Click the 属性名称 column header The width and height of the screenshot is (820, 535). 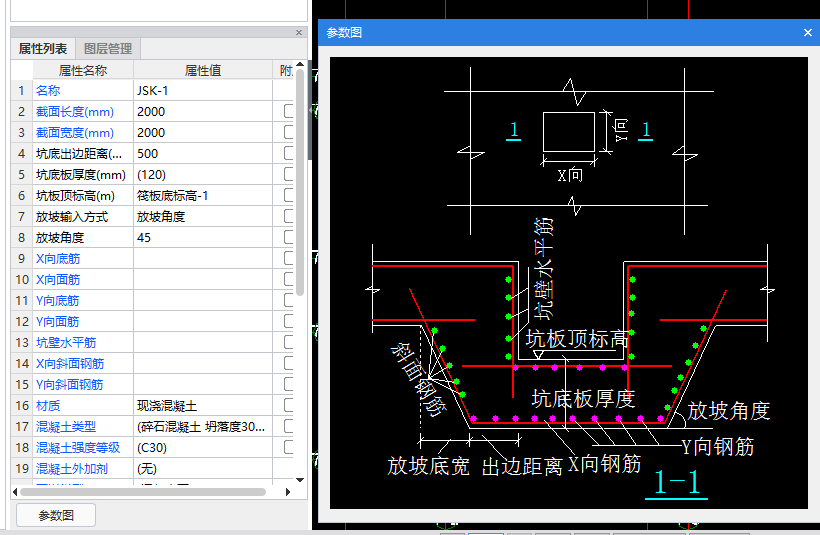click(83, 70)
